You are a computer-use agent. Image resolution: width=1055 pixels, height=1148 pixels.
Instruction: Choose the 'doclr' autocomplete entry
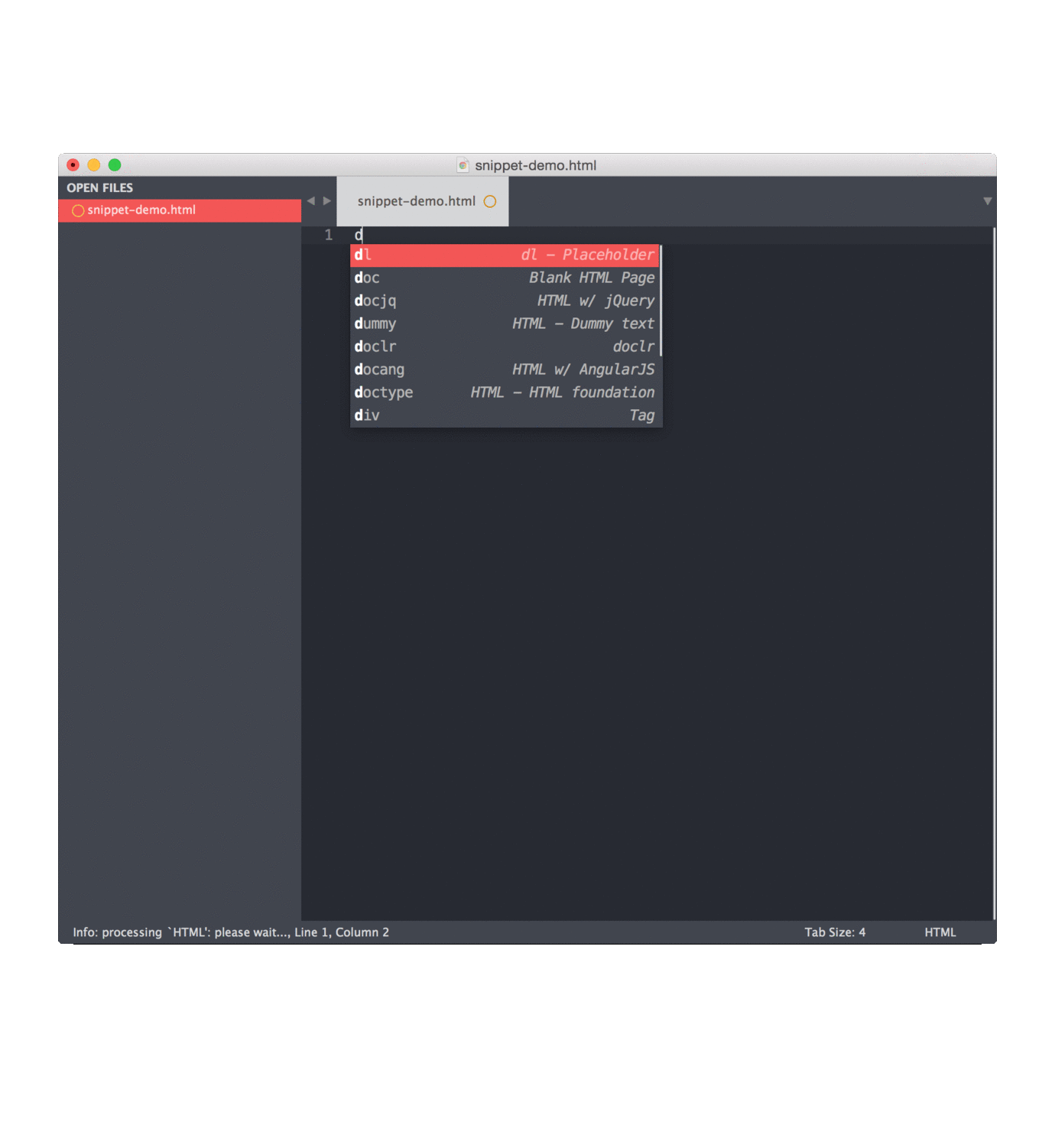pos(505,347)
